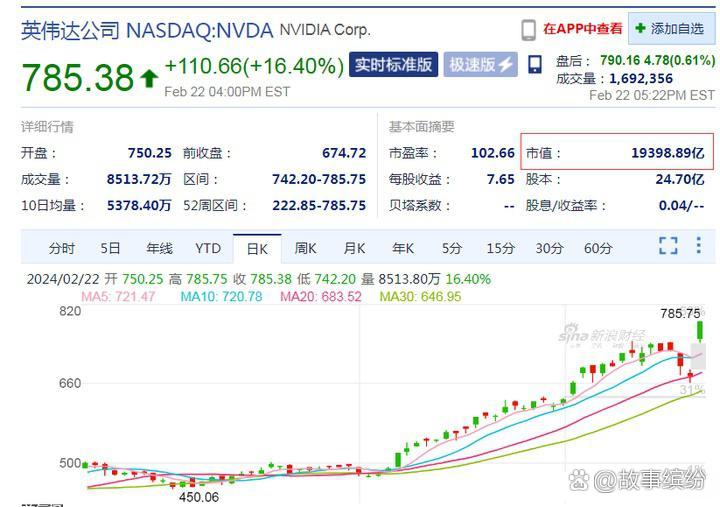Image resolution: width=720 pixels, height=507 pixels.
Task: Click the MA10: 720.78 indicator label
Action: point(221,297)
